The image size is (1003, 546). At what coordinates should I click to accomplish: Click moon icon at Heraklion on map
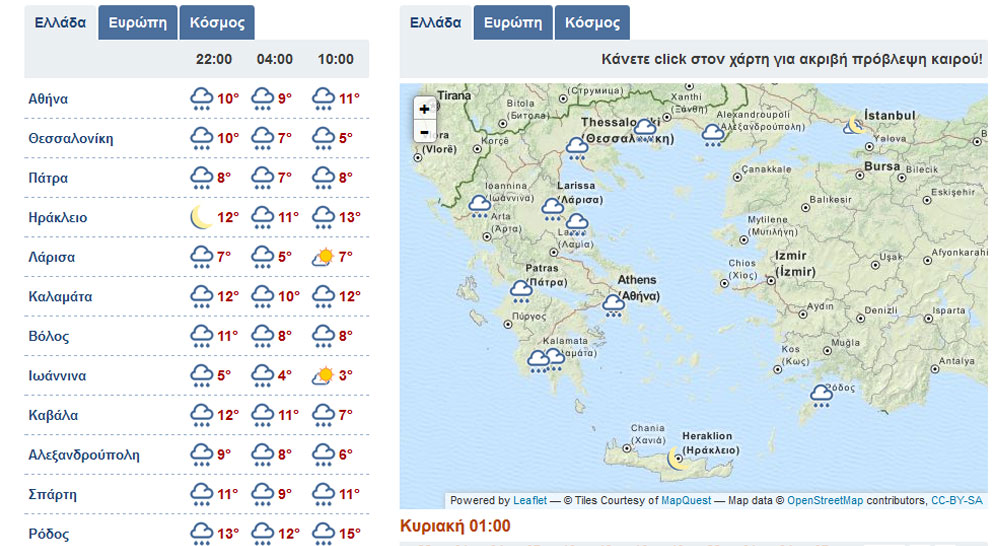(677, 458)
